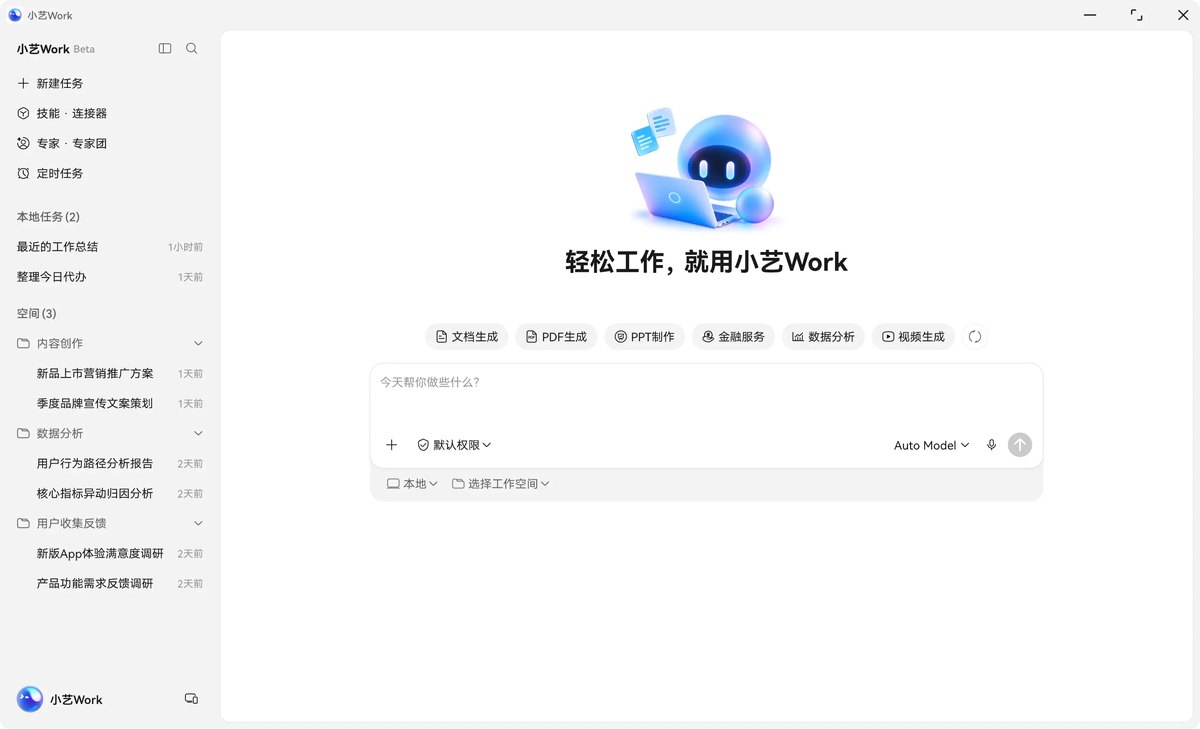
Task: Click the plus attachment icon
Action: 392,445
